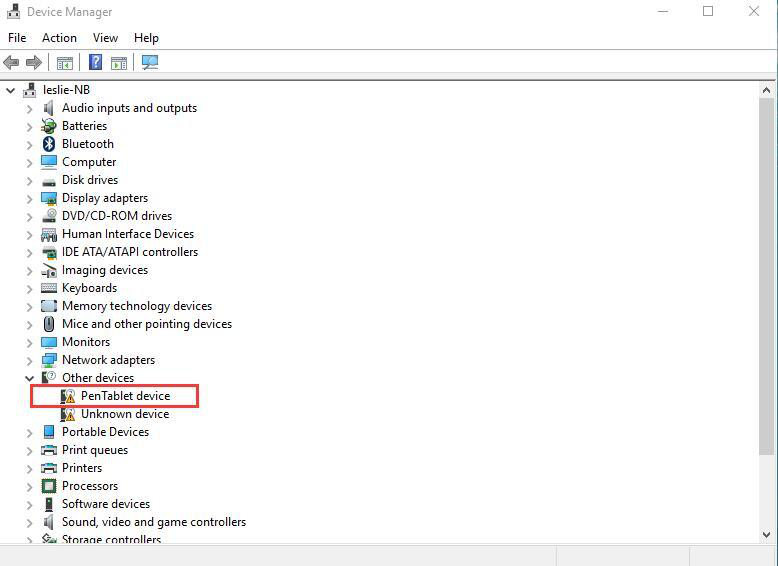Open the Help menu
778x566 pixels.
pos(146,38)
